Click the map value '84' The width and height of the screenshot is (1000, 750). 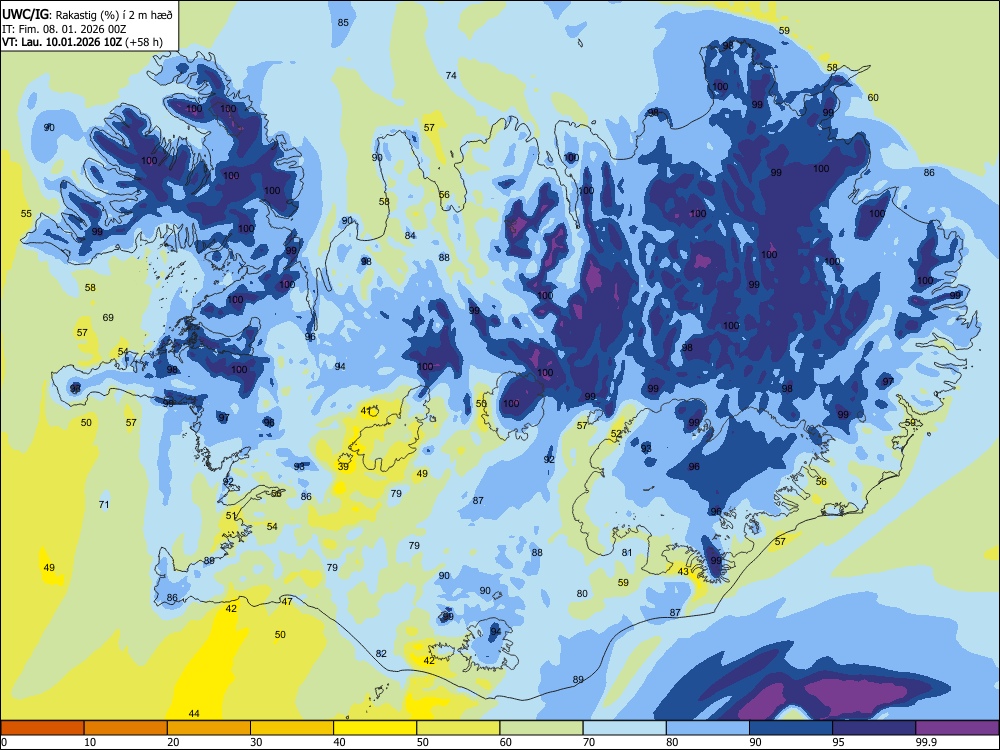pos(410,235)
